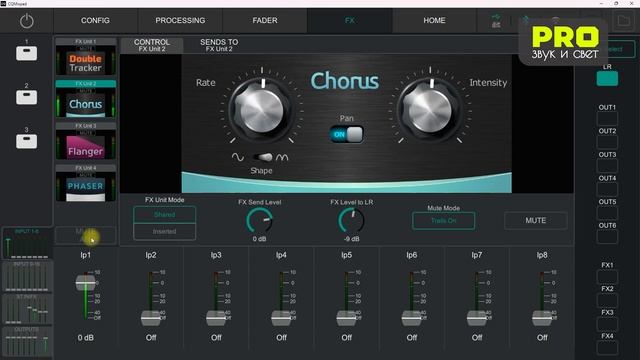Click the Ip7 send fader handle
640x360 pixels.
[x=477, y=318]
